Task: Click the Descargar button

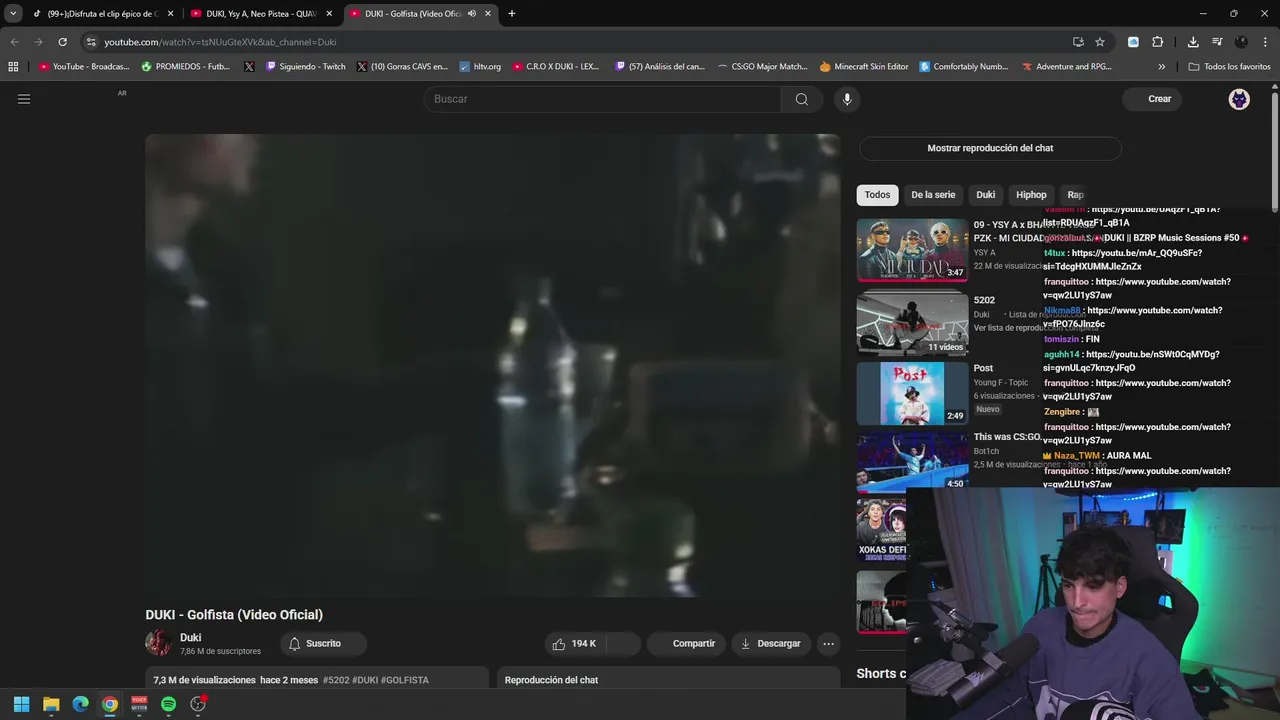Action: tap(770, 644)
